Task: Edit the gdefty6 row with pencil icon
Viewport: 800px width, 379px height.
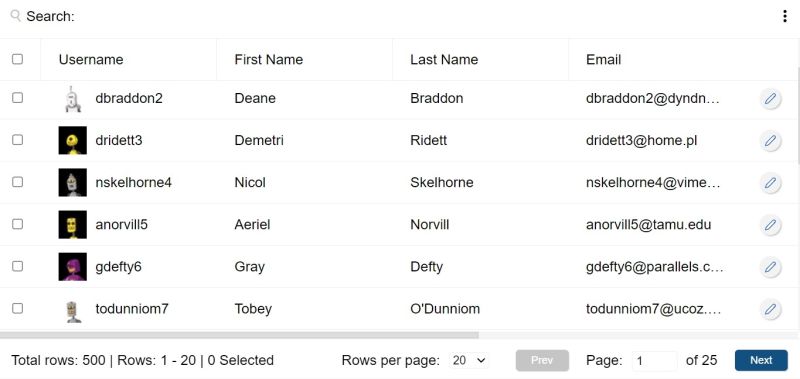Action: (x=770, y=267)
